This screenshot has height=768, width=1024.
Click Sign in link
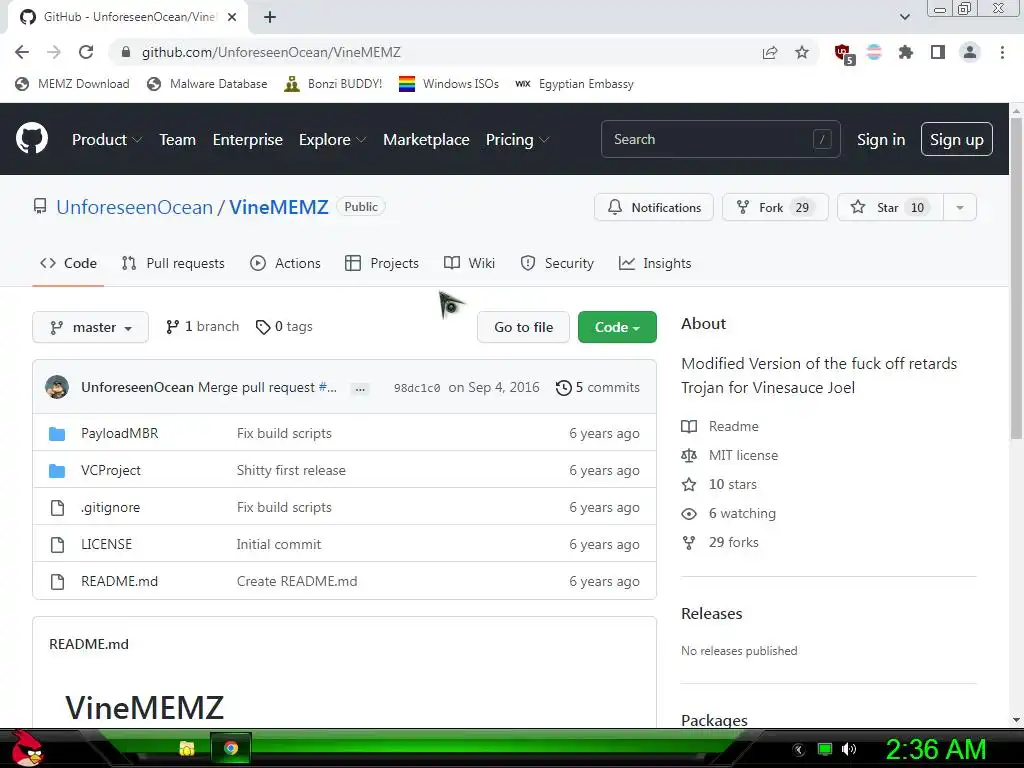(x=880, y=140)
